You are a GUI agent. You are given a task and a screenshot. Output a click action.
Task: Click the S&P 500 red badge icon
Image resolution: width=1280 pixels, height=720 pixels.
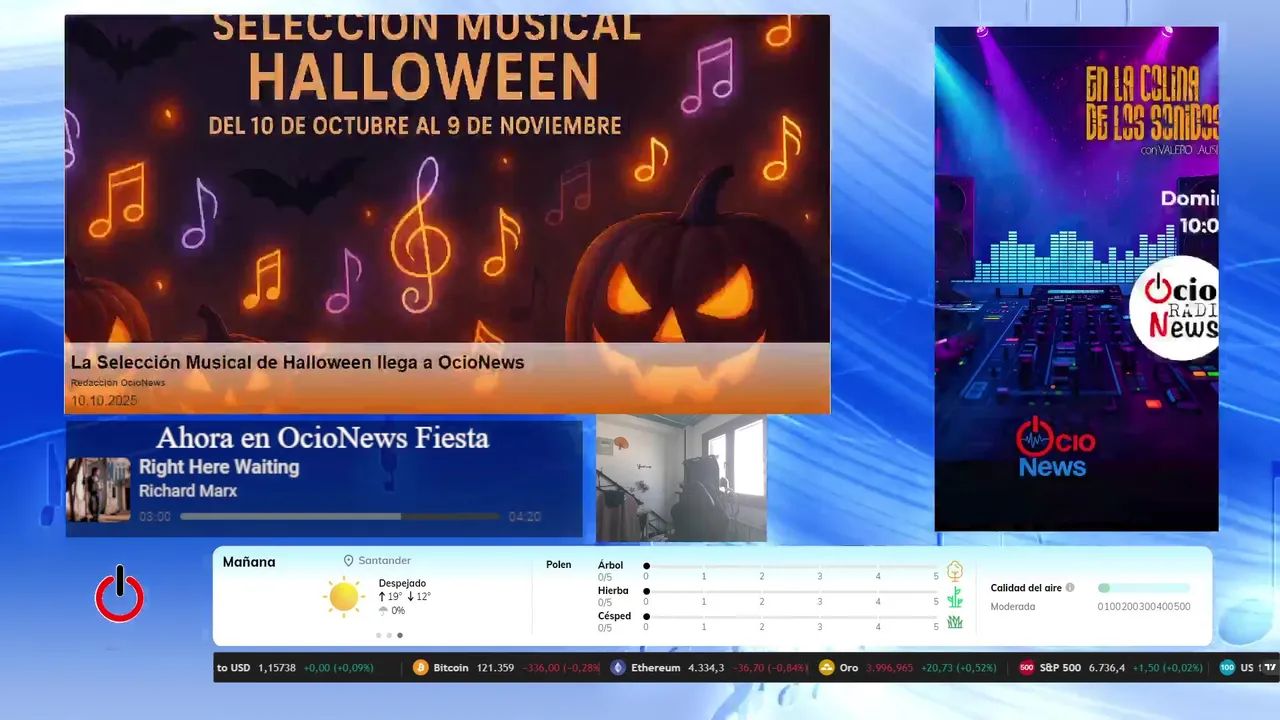(x=1026, y=668)
